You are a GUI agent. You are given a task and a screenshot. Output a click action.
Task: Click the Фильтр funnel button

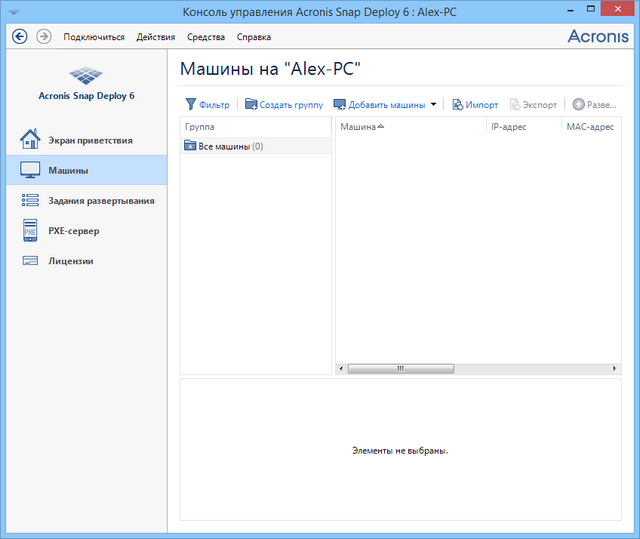[207, 104]
